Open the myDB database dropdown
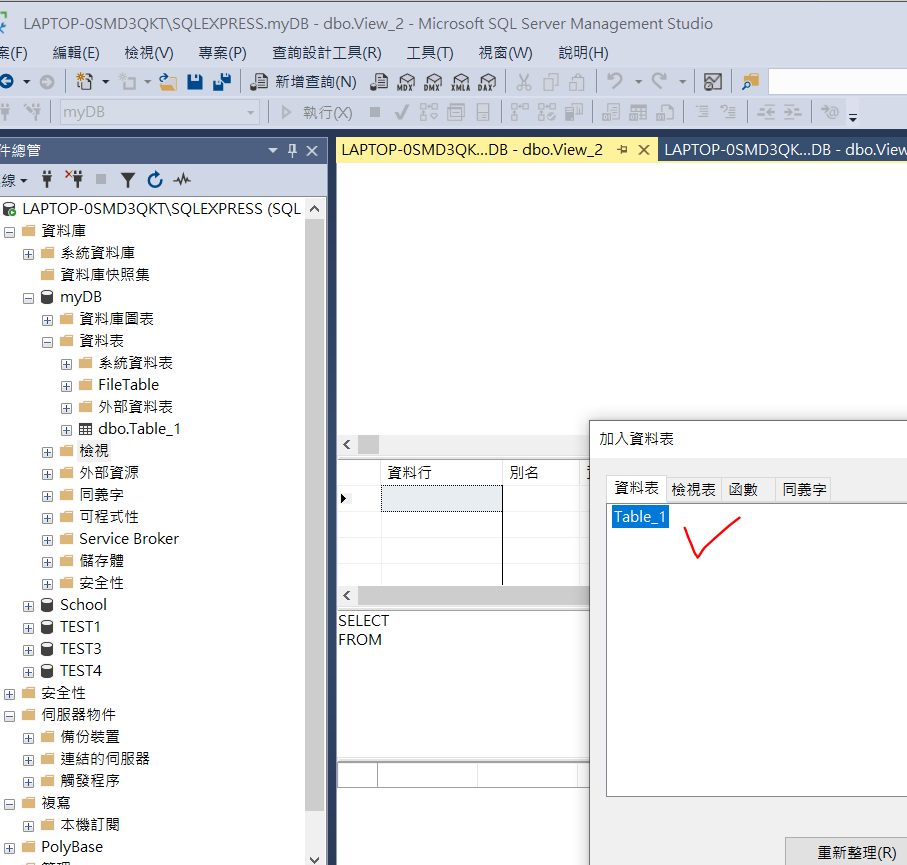907x865 pixels. (x=250, y=112)
